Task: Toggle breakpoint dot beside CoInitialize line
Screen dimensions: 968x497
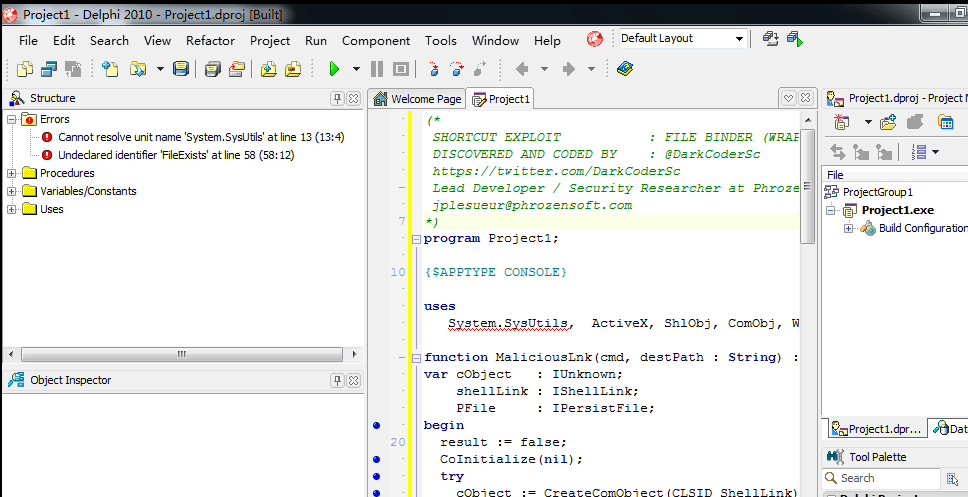Action: [x=377, y=459]
